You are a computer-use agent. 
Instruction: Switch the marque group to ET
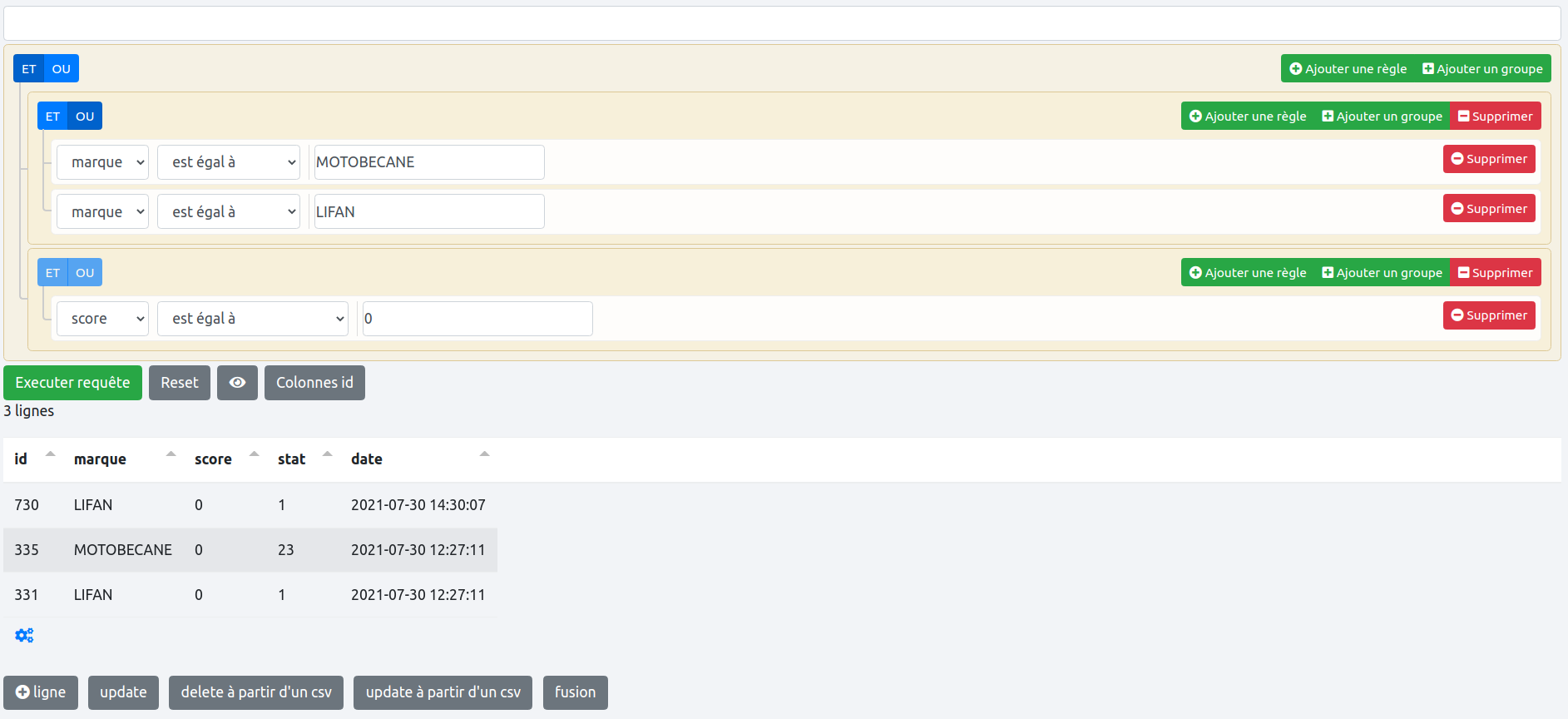pyautogui.click(x=52, y=117)
